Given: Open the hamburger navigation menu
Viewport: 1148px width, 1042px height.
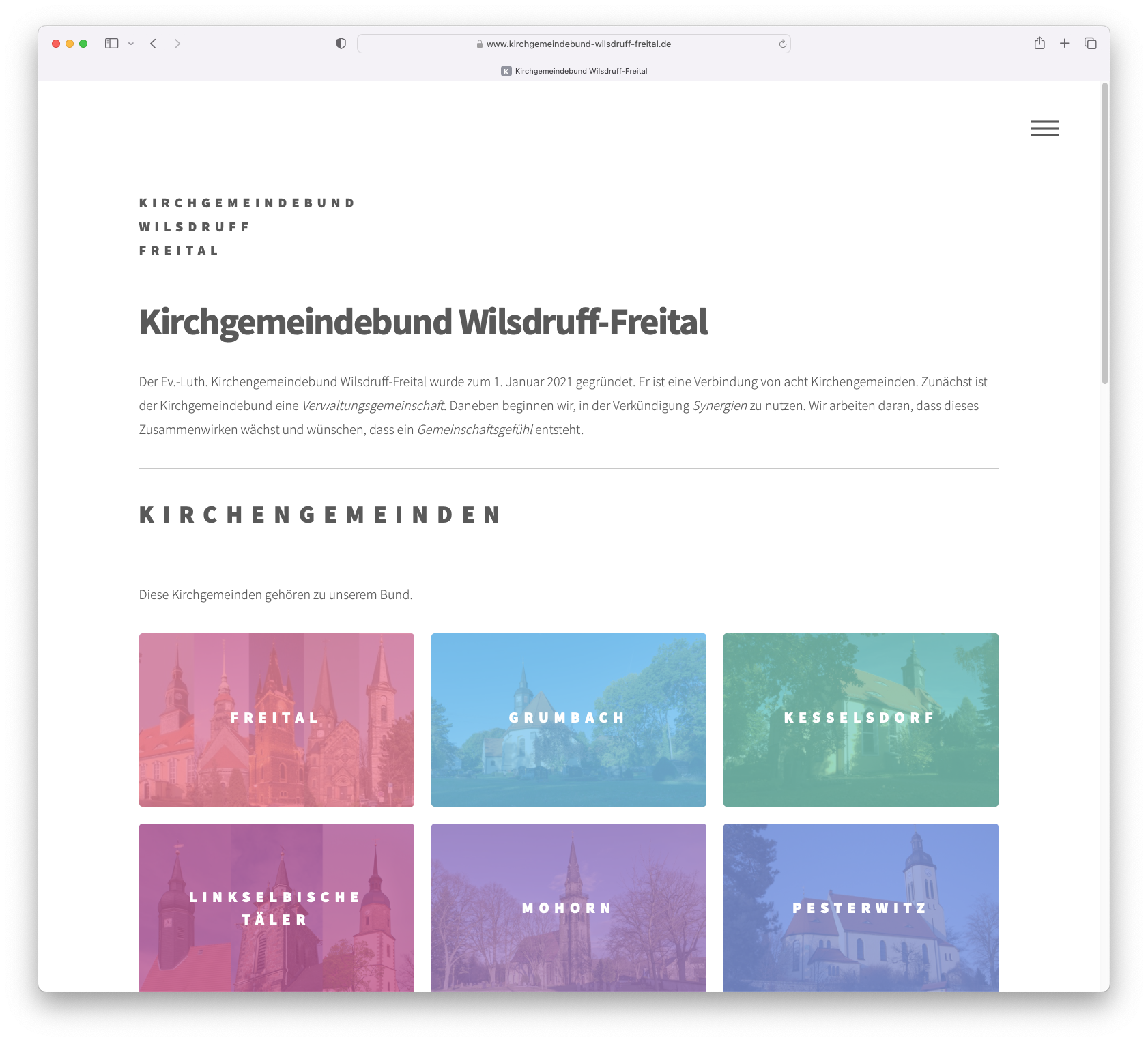Looking at the screenshot, I should point(1044,128).
